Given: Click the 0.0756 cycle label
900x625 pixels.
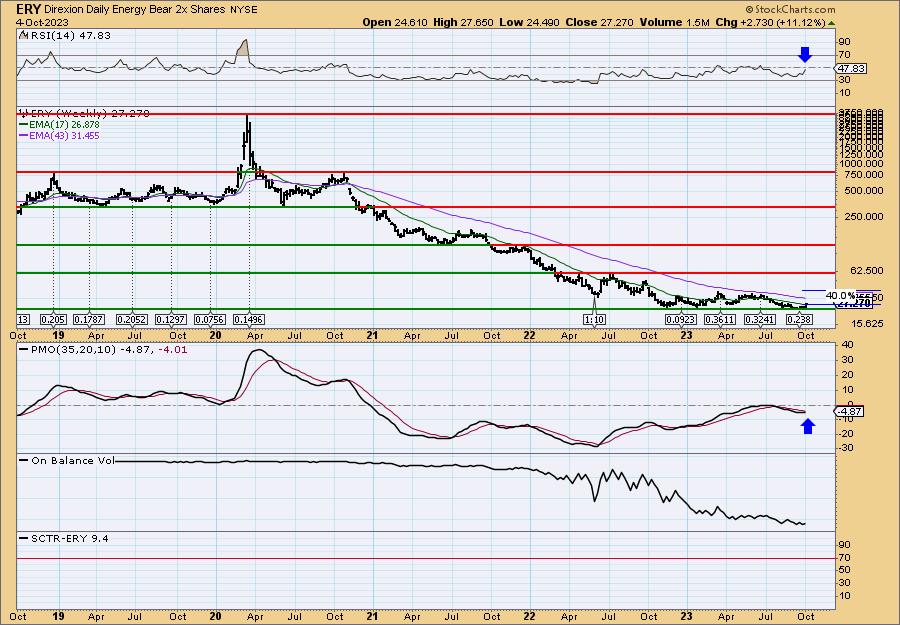Looking at the screenshot, I should tap(211, 320).
